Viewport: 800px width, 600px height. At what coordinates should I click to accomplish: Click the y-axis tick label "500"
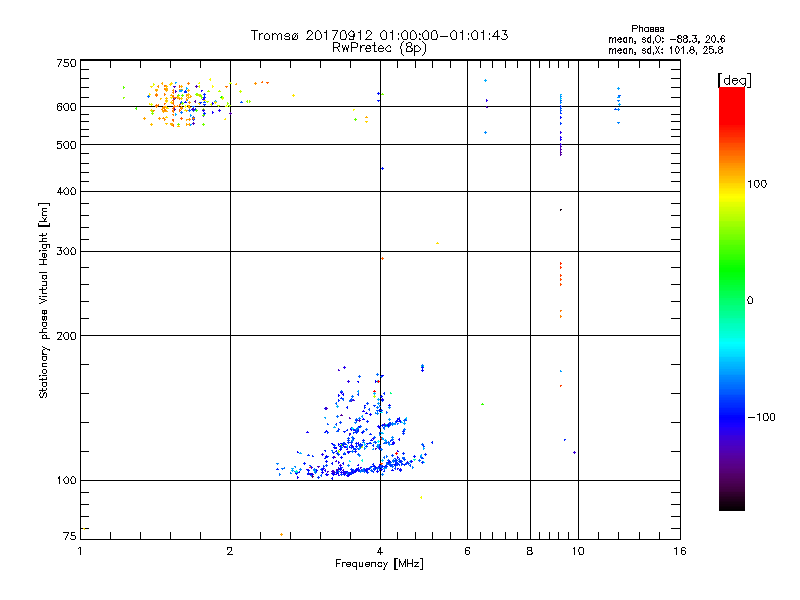[x=66, y=145]
